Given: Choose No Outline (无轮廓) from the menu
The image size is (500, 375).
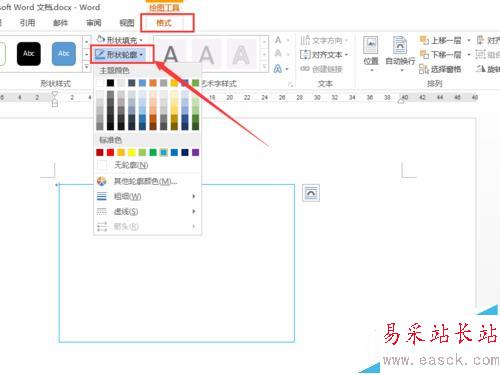Looking at the screenshot, I should pos(147,165).
